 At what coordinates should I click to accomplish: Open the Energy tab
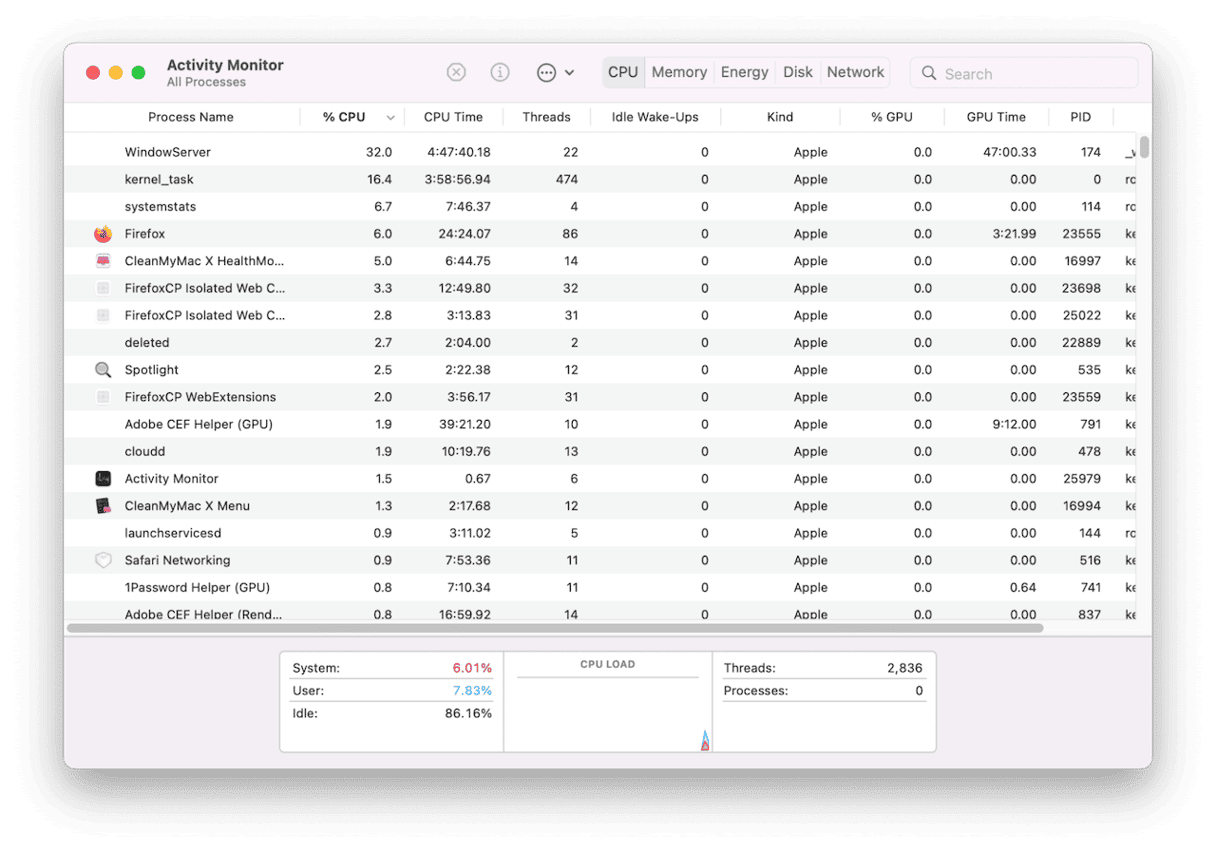pyautogui.click(x=745, y=72)
